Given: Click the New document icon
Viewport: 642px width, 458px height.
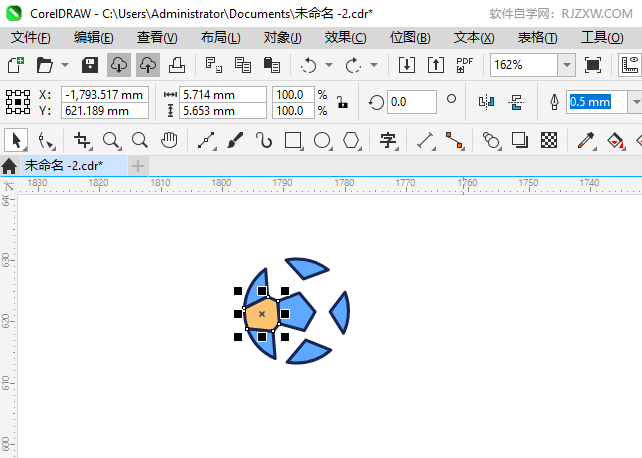Looking at the screenshot, I should 16,65.
